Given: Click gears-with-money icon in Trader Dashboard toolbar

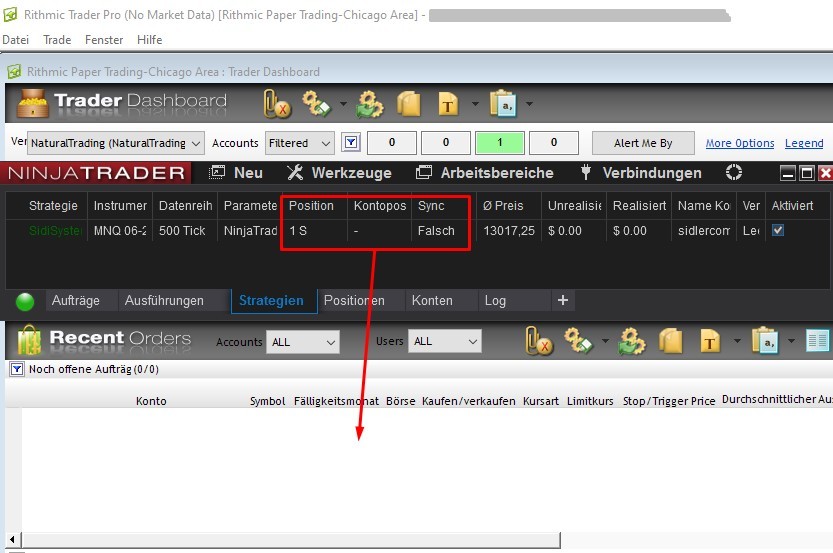Looking at the screenshot, I should click(x=316, y=104).
